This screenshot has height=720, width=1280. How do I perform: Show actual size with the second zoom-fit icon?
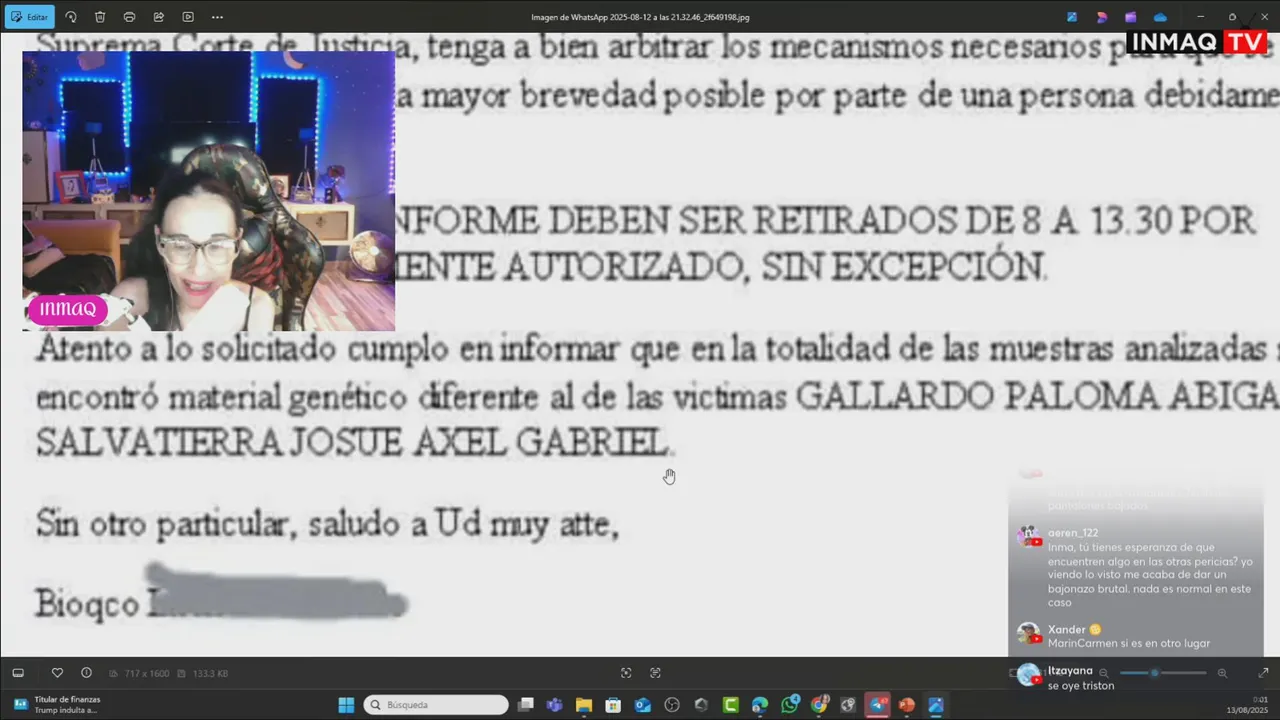655,673
